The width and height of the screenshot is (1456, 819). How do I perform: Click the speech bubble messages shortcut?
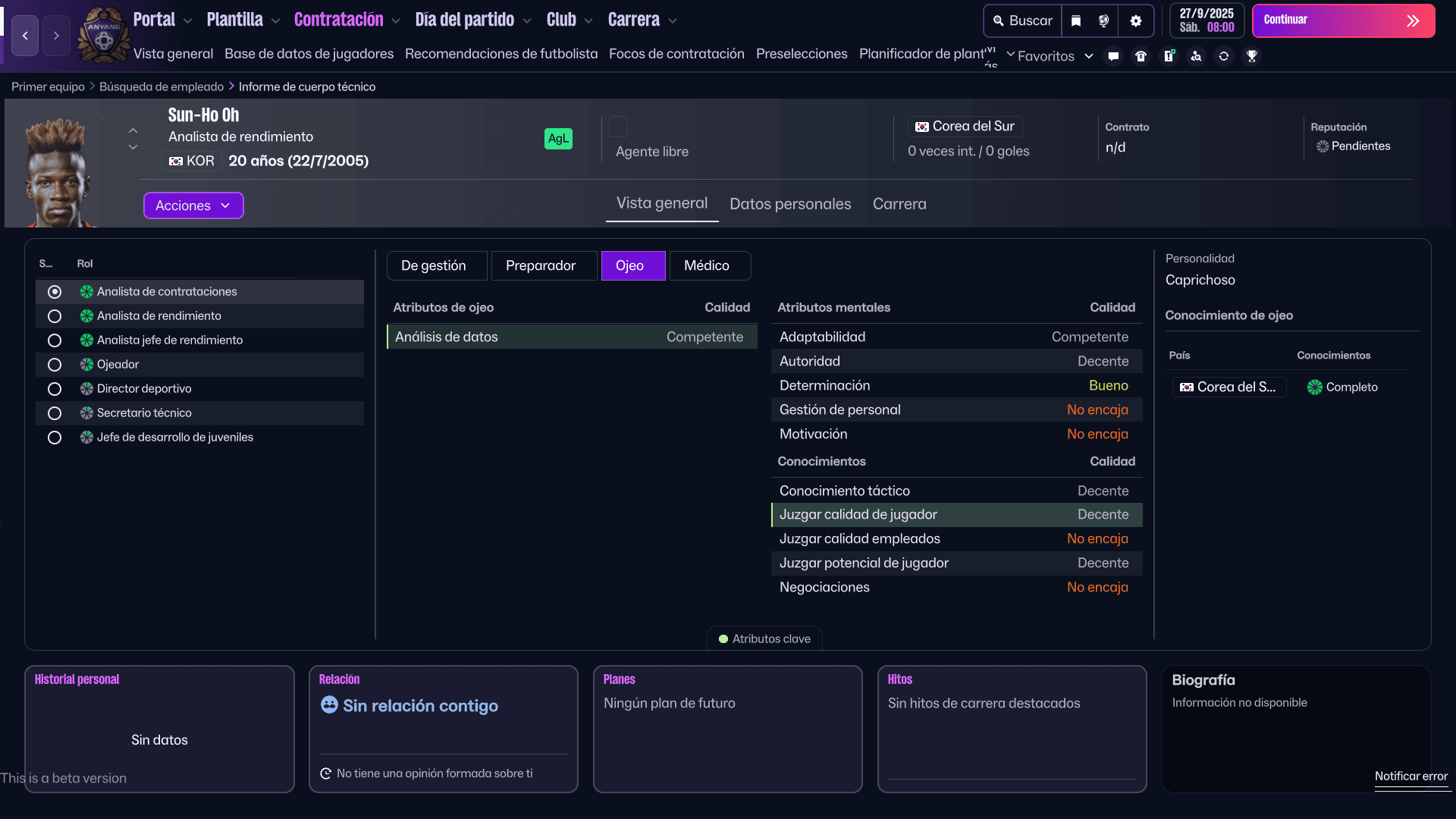click(1113, 56)
